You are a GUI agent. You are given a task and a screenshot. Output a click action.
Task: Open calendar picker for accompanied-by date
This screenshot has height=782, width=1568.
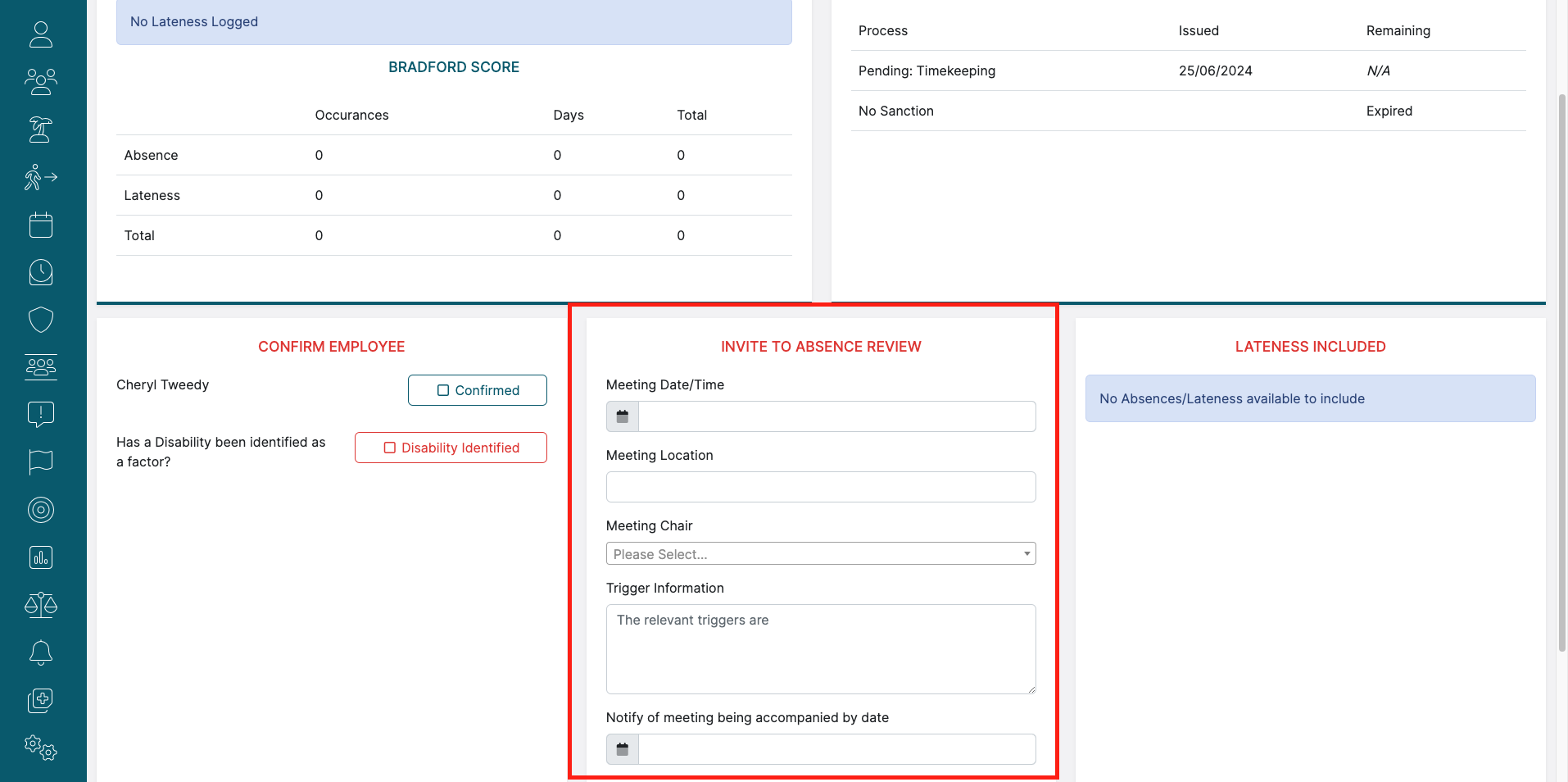pos(623,749)
